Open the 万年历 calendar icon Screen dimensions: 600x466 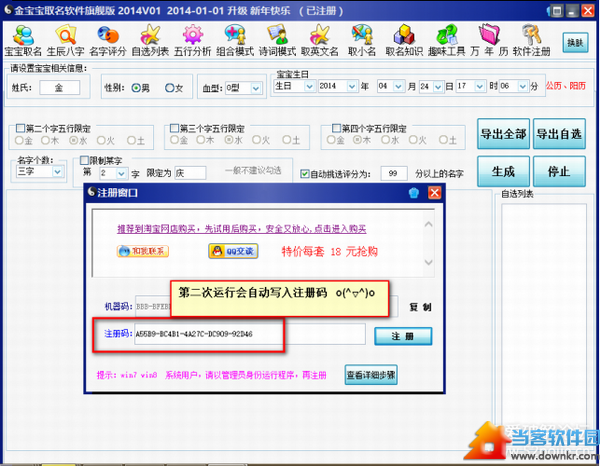[489, 40]
